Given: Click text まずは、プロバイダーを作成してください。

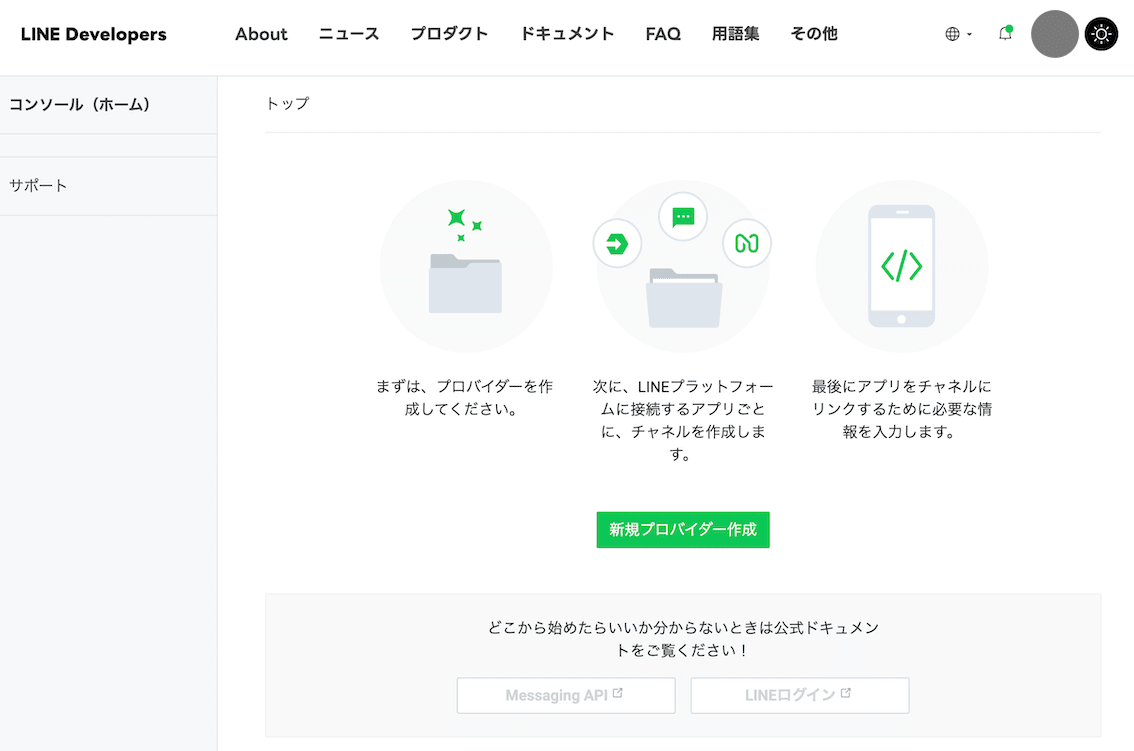Looking at the screenshot, I should pos(464,397).
